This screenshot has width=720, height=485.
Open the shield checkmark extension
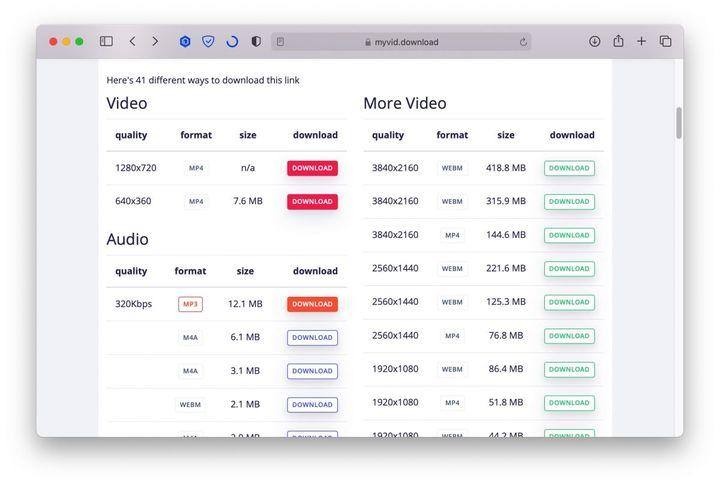pos(208,41)
